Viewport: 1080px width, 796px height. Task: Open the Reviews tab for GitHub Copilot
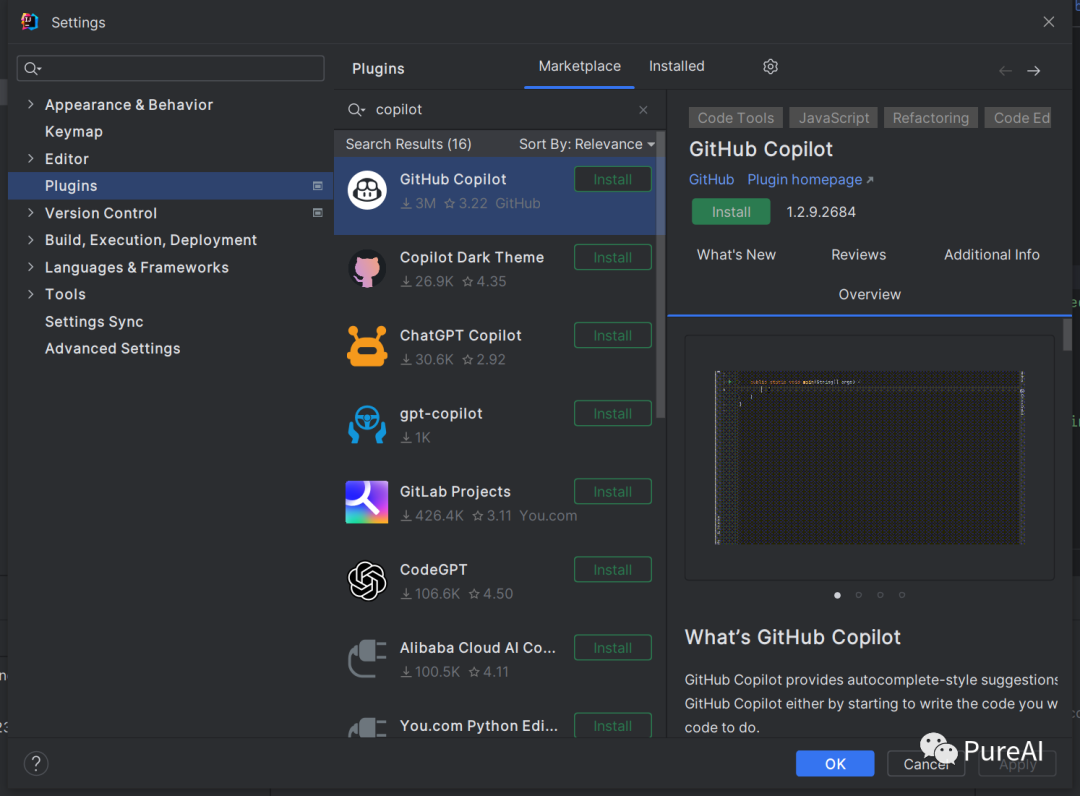pyautogui.click(x=858, y=254)
